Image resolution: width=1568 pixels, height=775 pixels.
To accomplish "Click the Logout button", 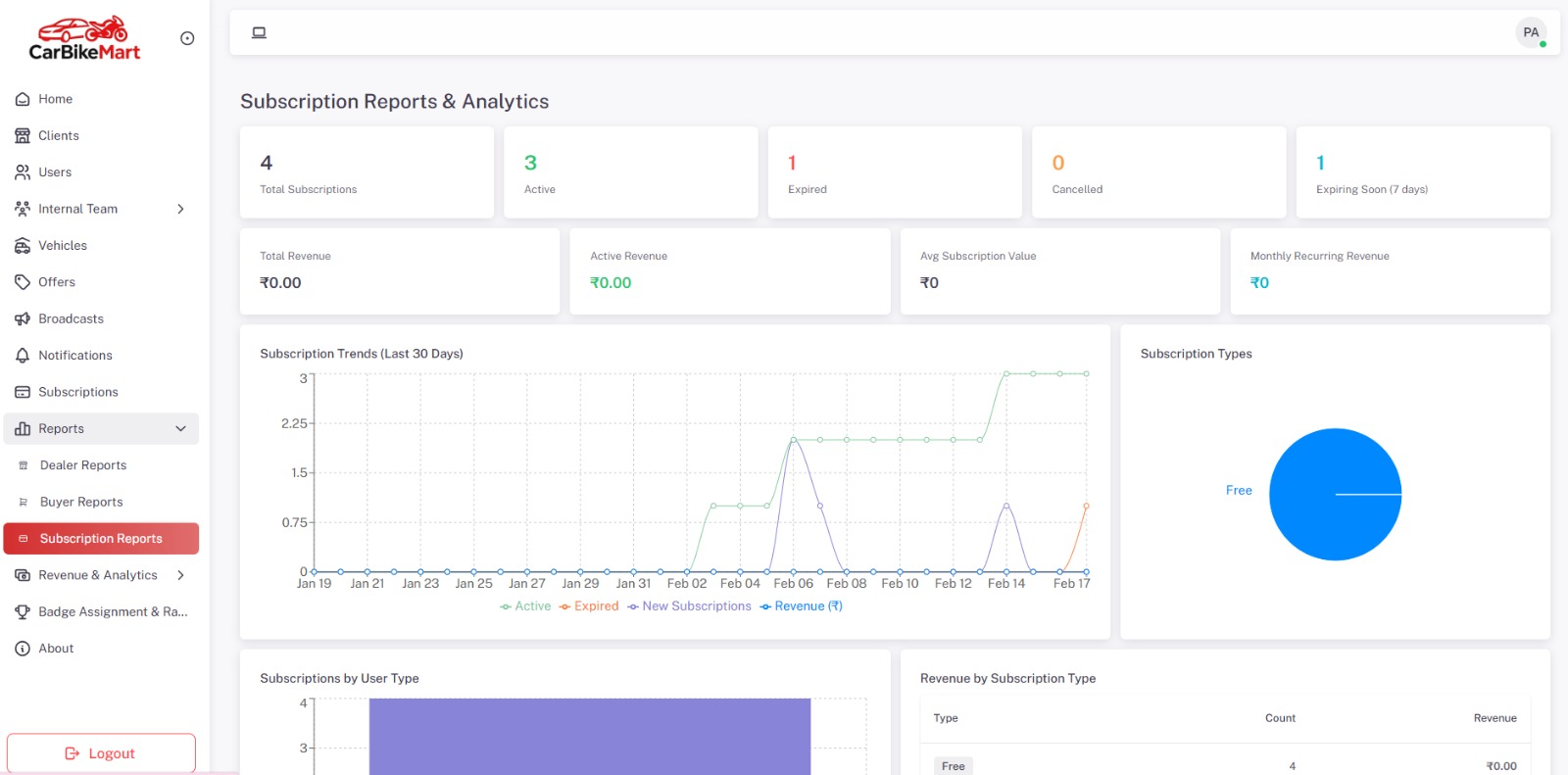I will click(x=101, y=753).
